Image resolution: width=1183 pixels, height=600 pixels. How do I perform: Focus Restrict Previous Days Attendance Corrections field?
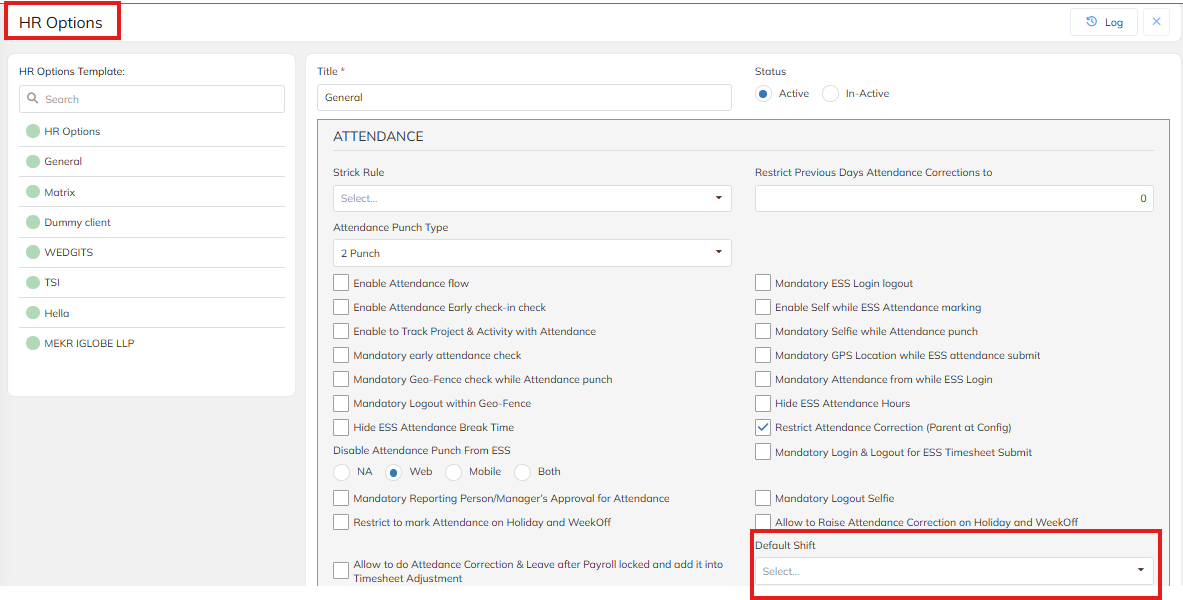[954, 198]
